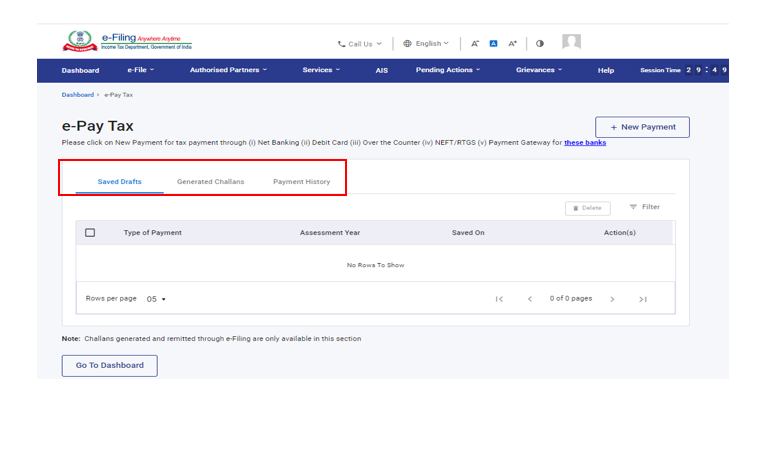Go to first page arrow icon
The image size is (772, 457).
[x=499, y=299]
